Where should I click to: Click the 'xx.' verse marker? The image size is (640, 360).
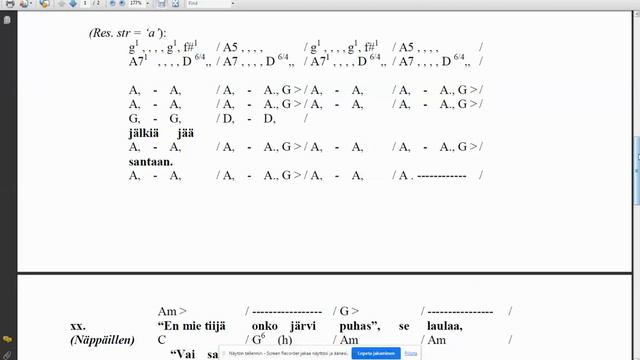pos(78,326)
